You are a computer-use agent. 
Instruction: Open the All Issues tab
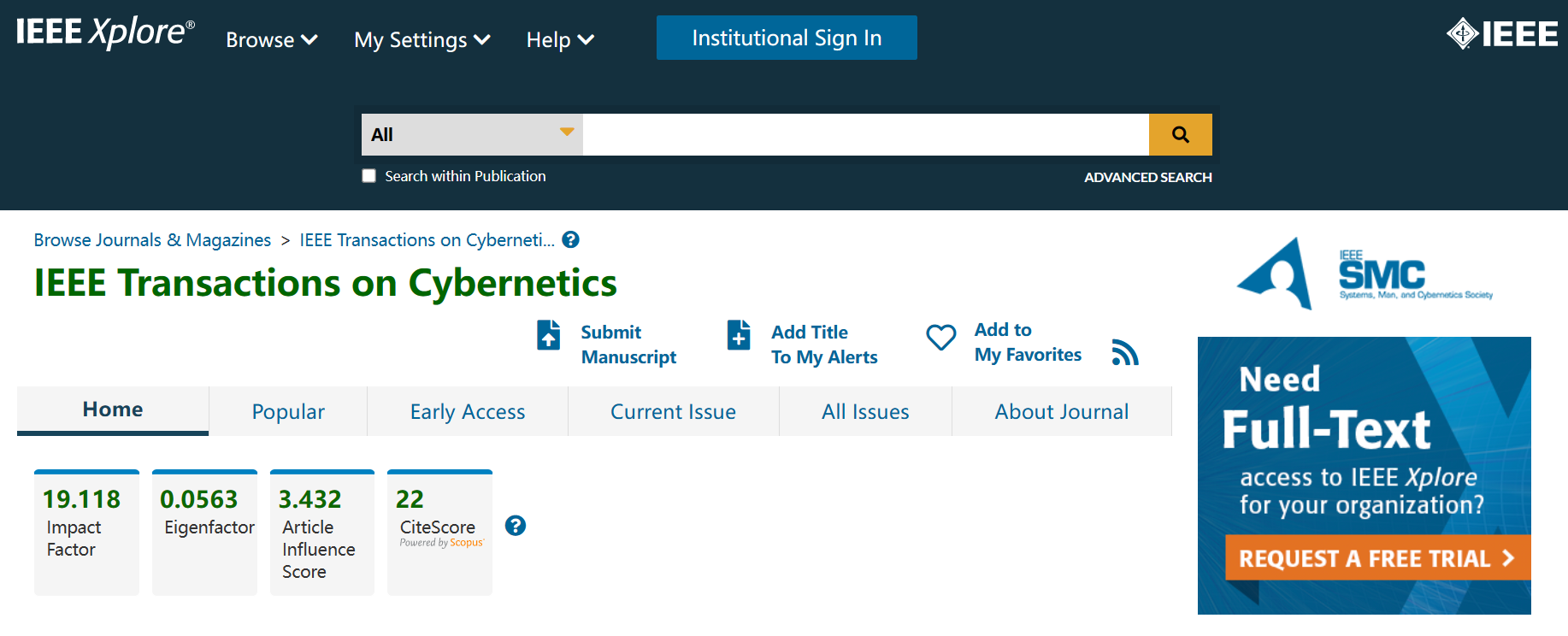pyautogui.click(x=865, y=411)
